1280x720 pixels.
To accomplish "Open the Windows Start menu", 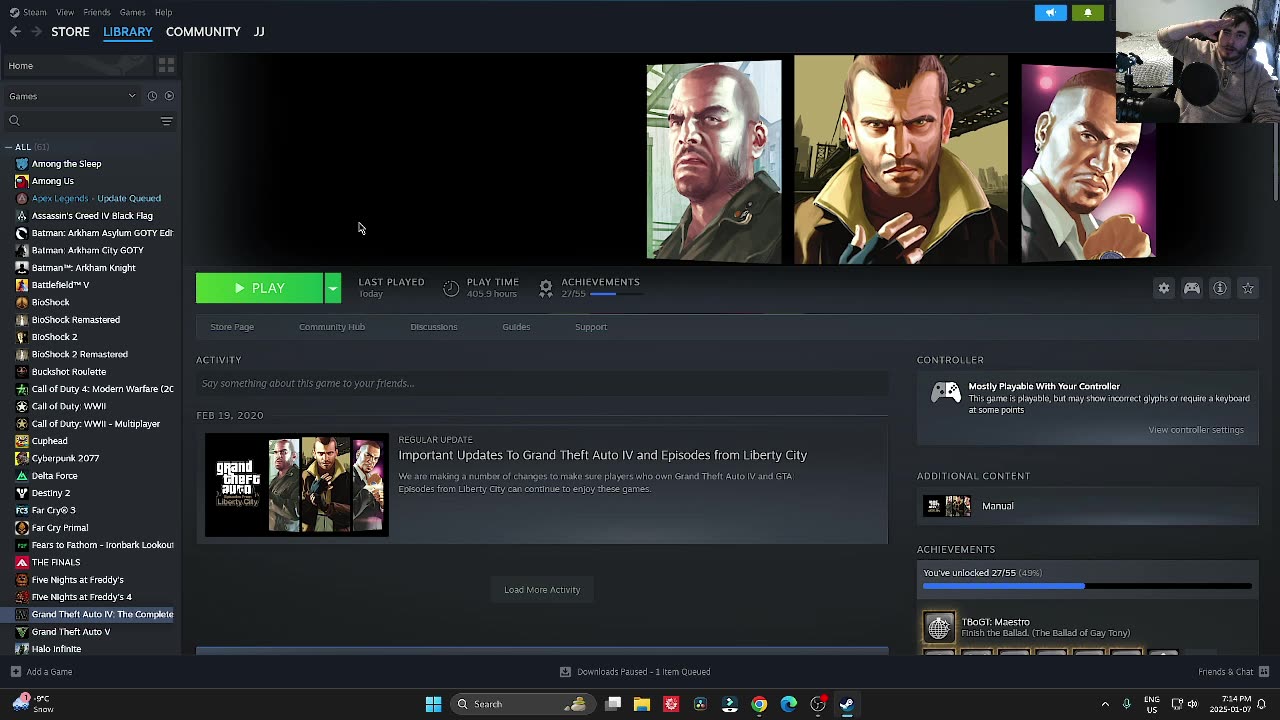I will (x=433, y=704).
